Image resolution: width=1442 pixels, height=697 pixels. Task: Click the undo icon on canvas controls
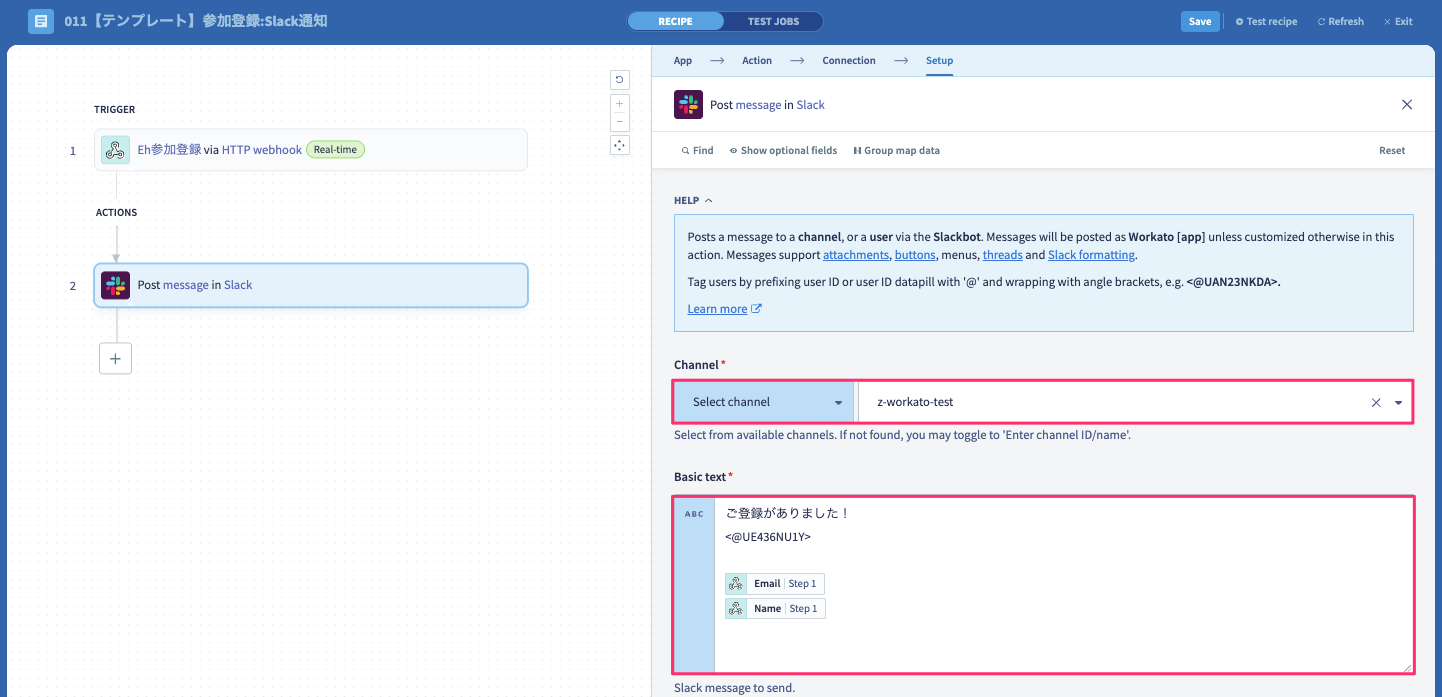(619, 80)
